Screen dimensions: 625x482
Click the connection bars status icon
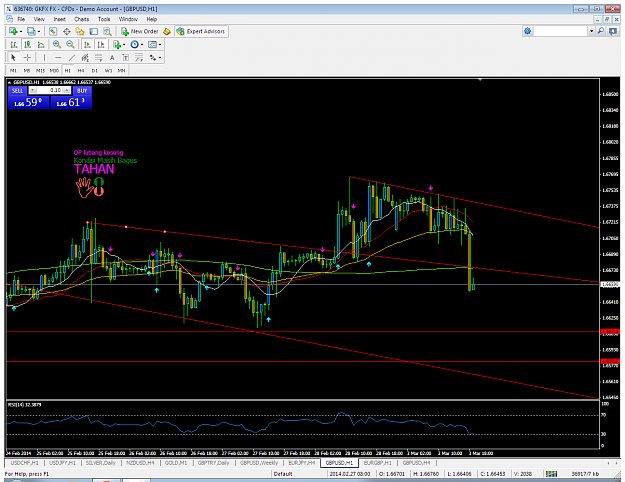[x=552, y=474]
